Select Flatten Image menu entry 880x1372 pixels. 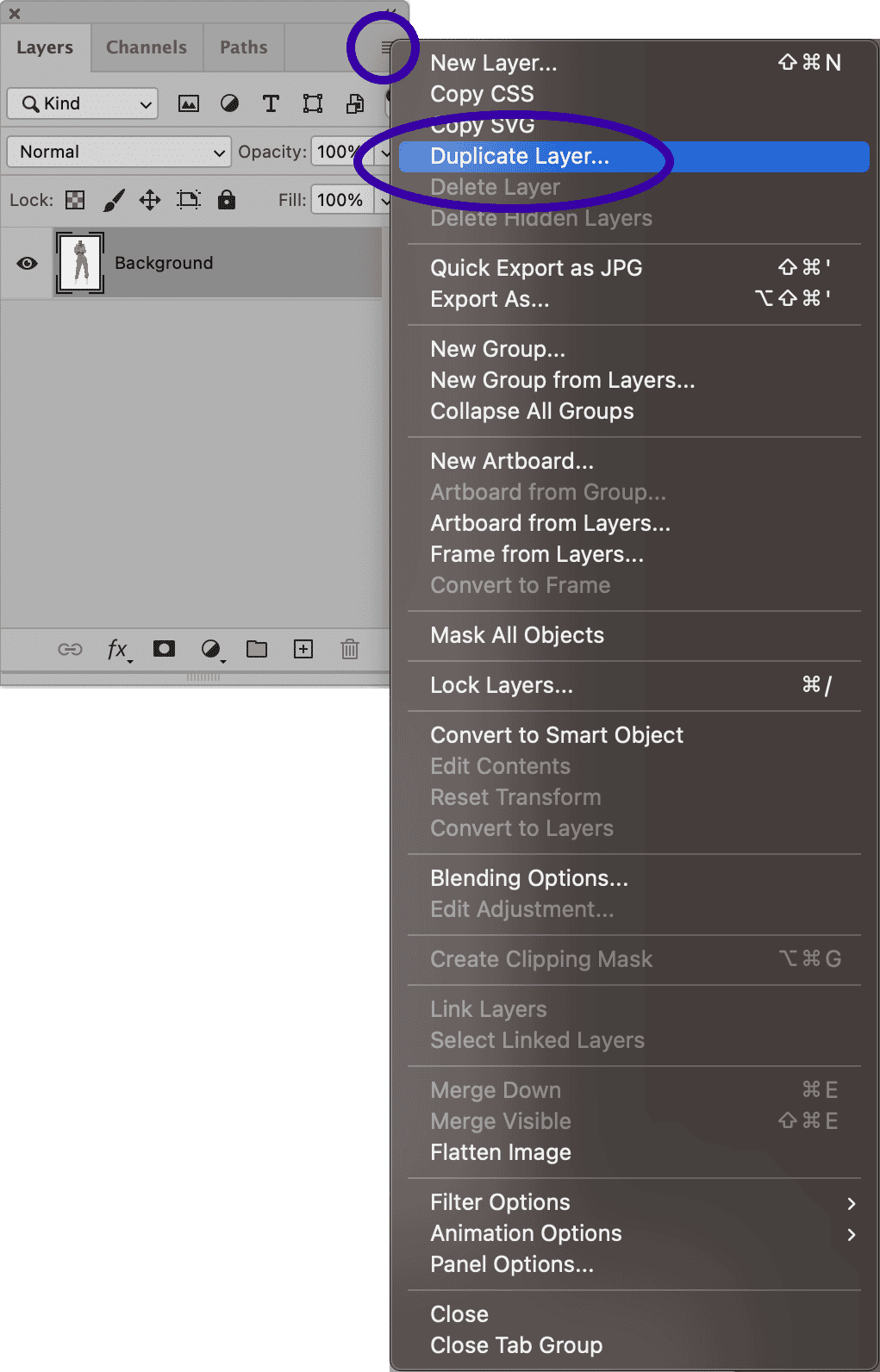click(x=501, y=1152)
